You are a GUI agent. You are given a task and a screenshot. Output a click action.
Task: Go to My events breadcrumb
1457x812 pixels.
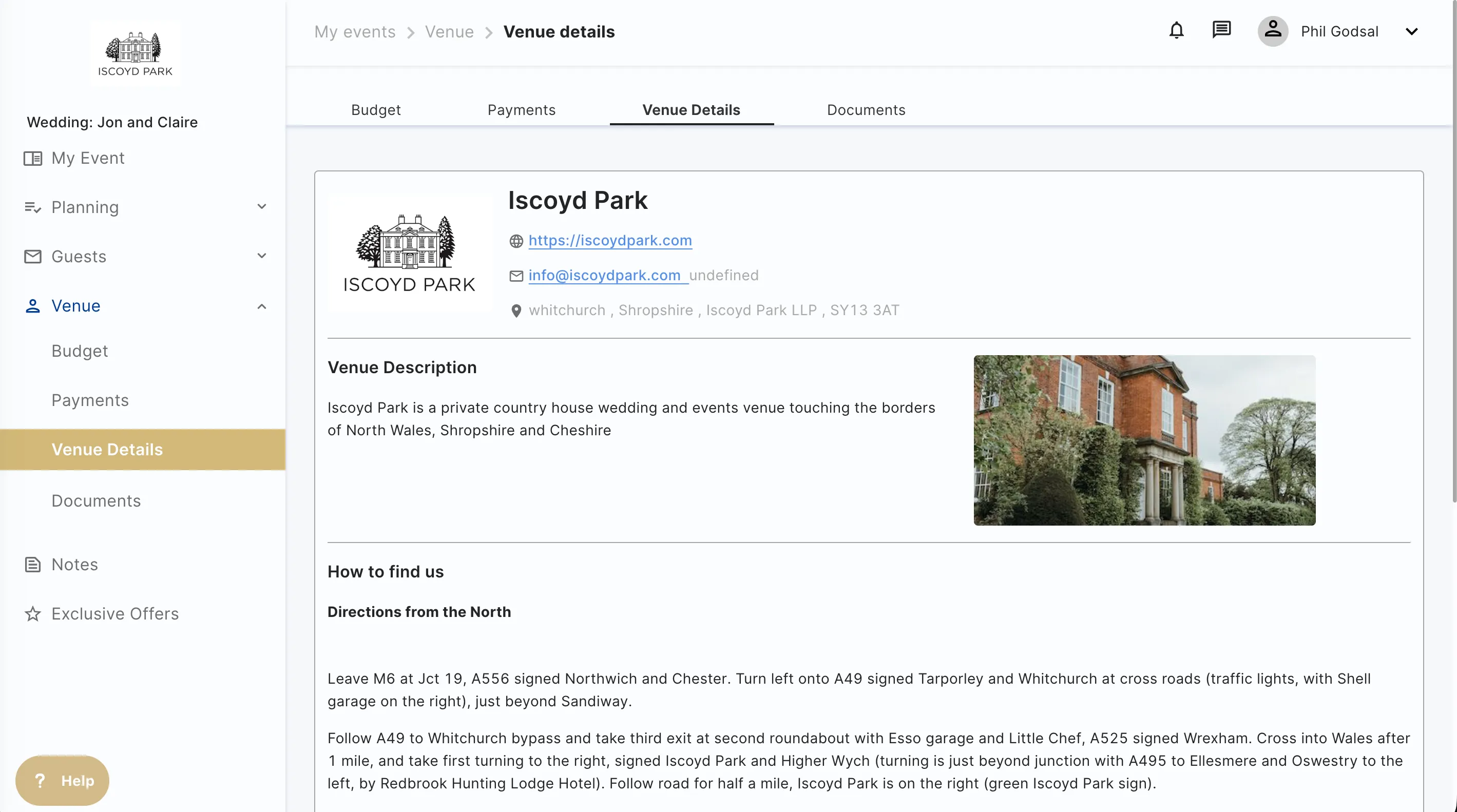coord(355,32)
